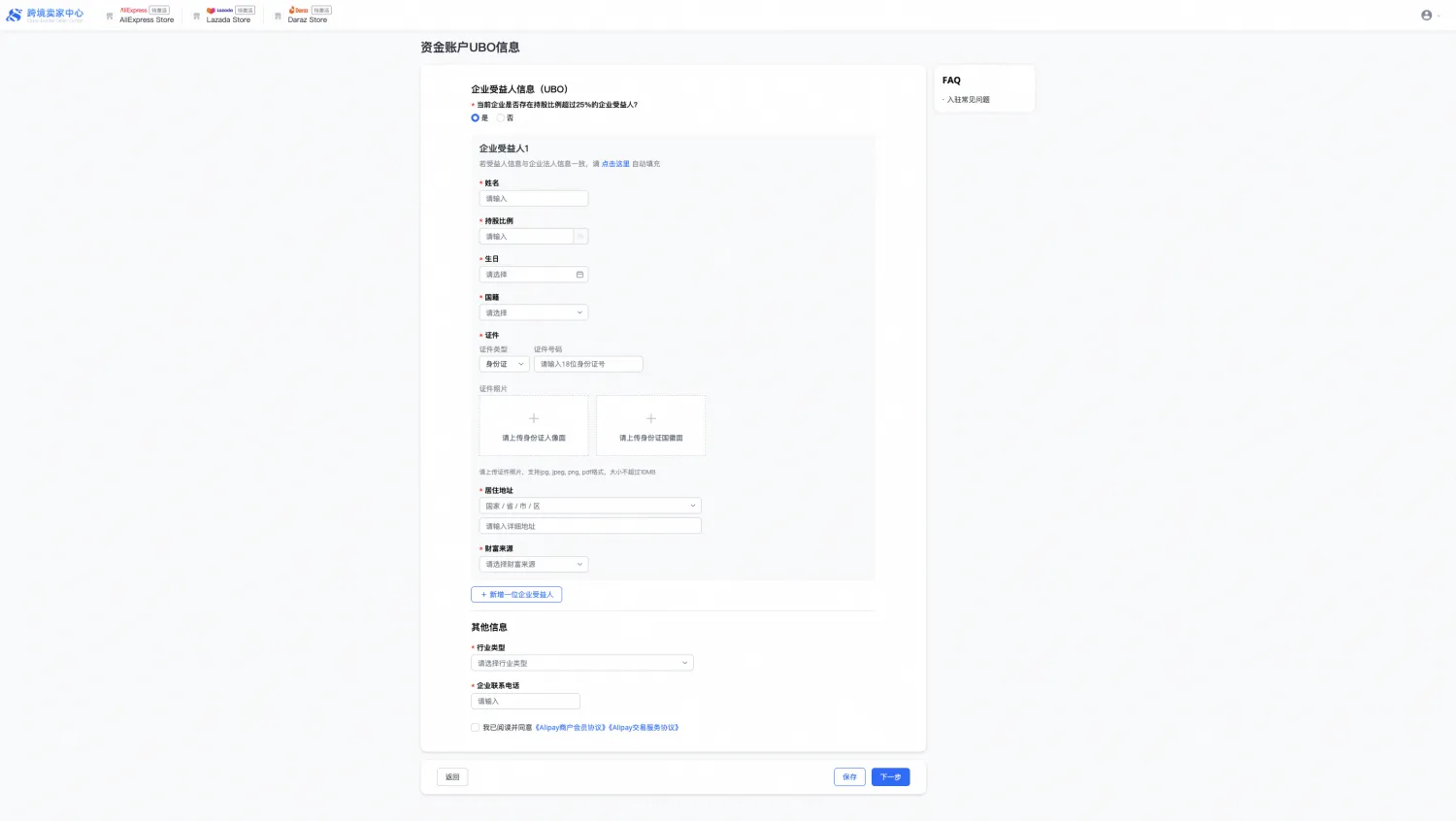Image resolution: width=1456 pixels, height=821 pixels.
Task: Check the Alipay agreement checkbox
Action: (476, 727)
